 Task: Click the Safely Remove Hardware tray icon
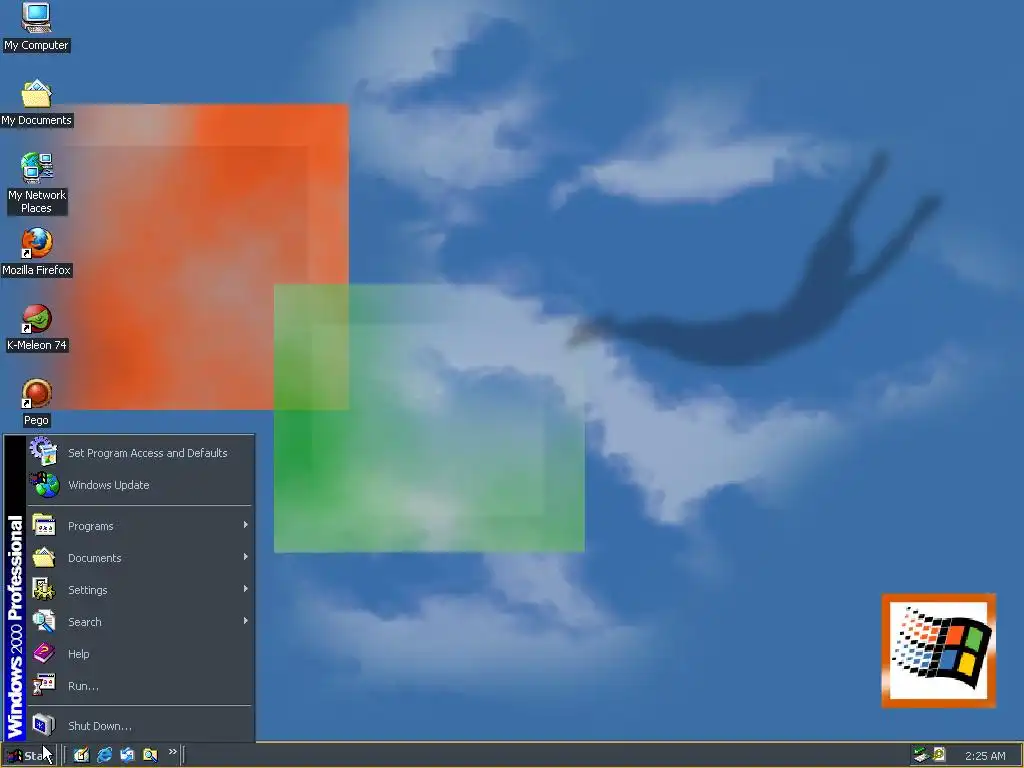(x=921, y=755)
